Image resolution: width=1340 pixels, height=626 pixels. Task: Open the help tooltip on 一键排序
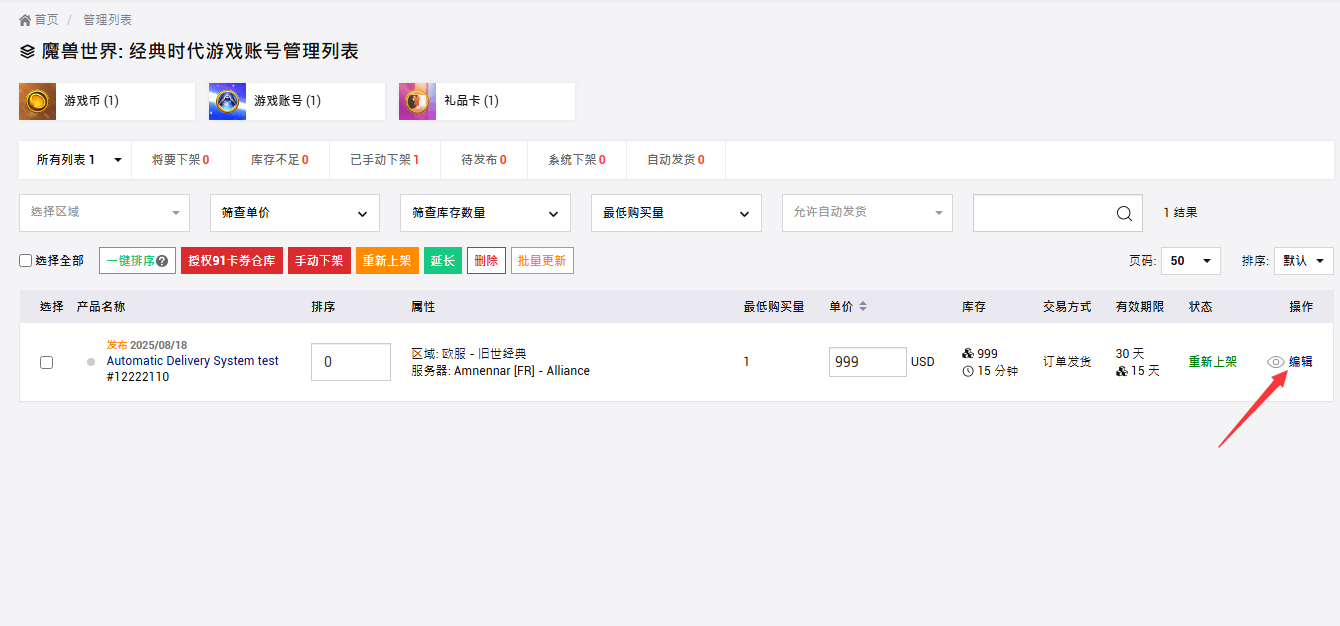162,260
